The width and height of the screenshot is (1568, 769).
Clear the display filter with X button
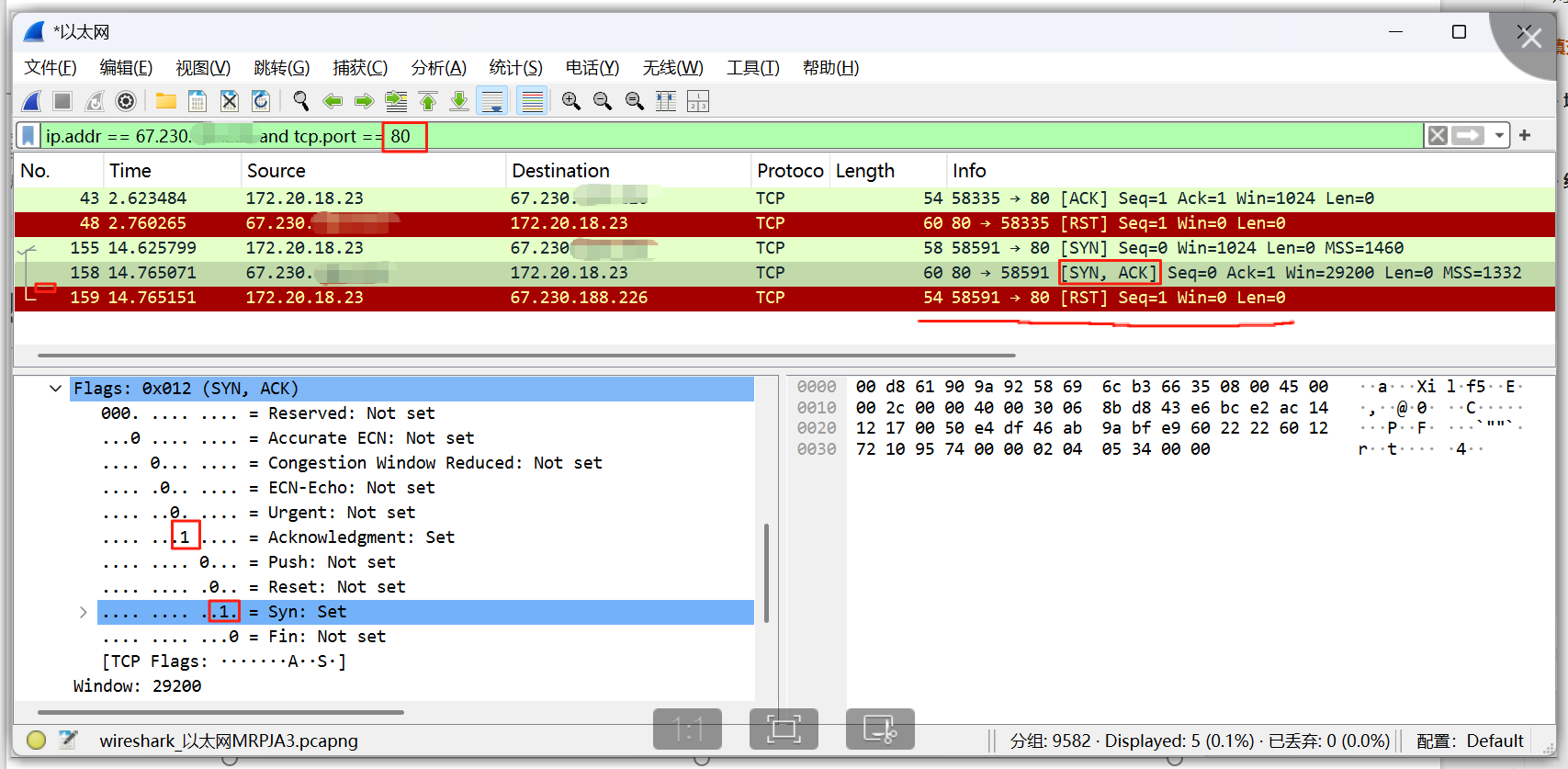click(x=1438, y=136)
